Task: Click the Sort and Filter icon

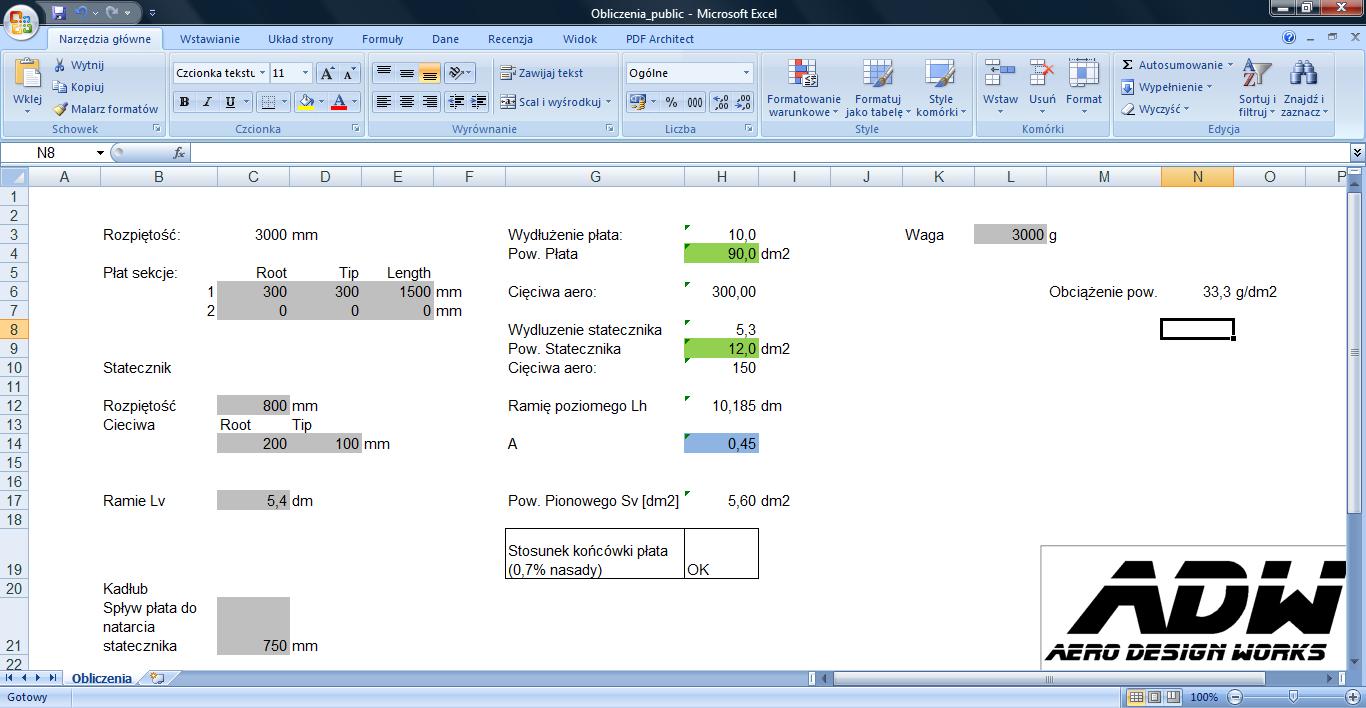Action: [1255, 76]
